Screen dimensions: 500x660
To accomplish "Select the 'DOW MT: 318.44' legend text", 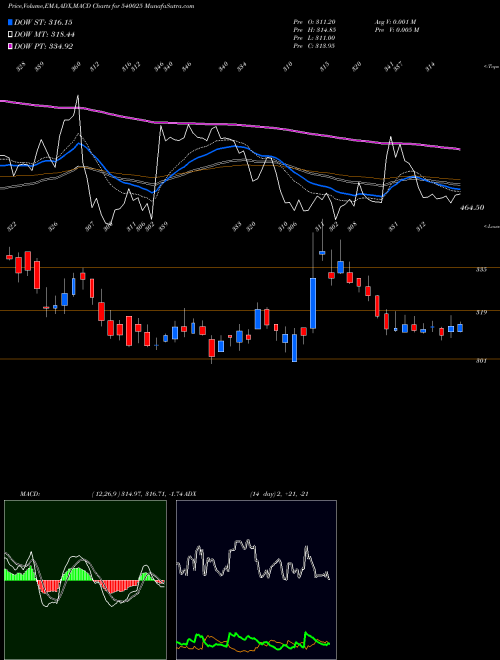I will [x=44, y=35].
